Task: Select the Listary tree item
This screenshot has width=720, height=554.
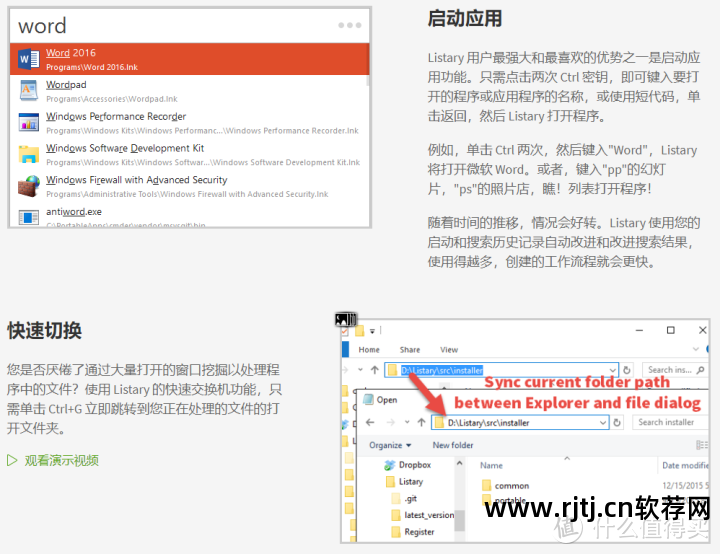Action: click(405, 481)
